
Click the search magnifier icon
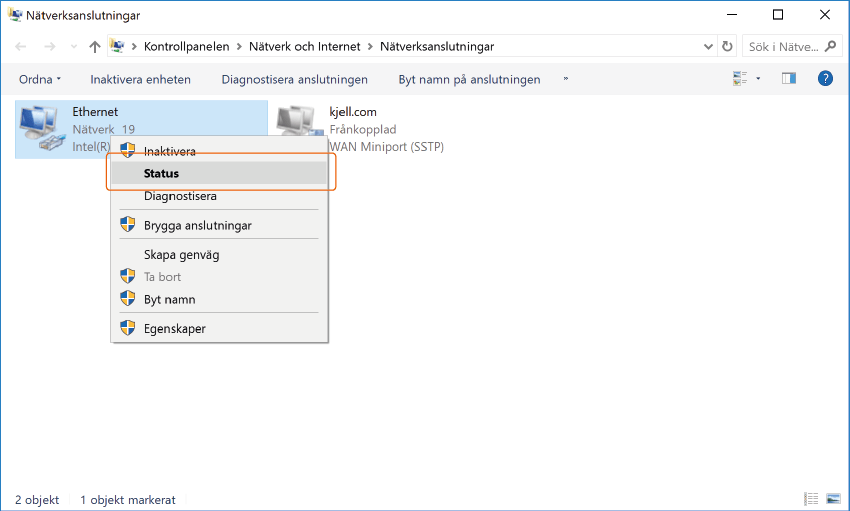click(830, 47)
